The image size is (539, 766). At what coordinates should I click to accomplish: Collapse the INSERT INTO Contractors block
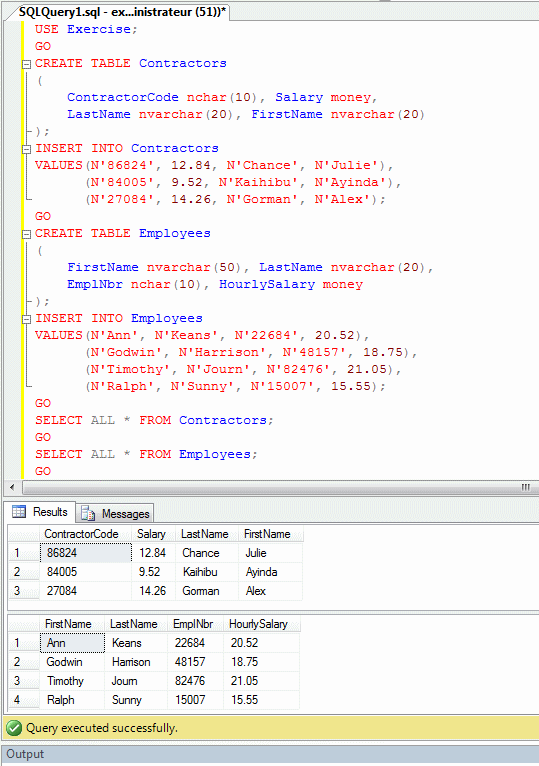(x=27, y=149)
